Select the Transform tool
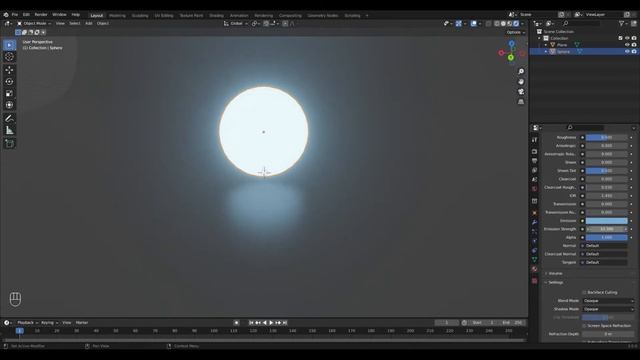This screenshot has width=640, height=360. (9, 105)
